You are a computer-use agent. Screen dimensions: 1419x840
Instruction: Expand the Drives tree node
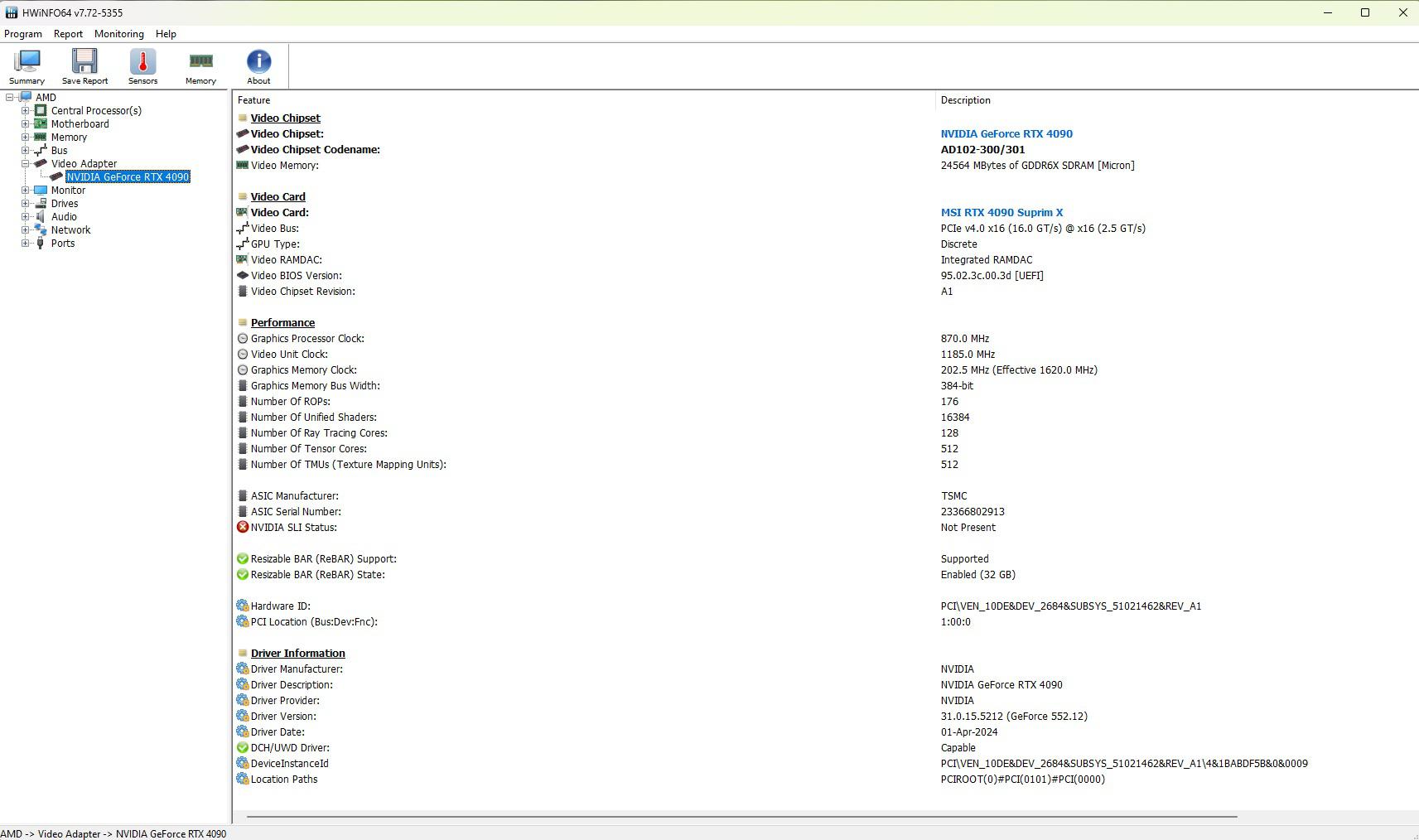point(25,203)
